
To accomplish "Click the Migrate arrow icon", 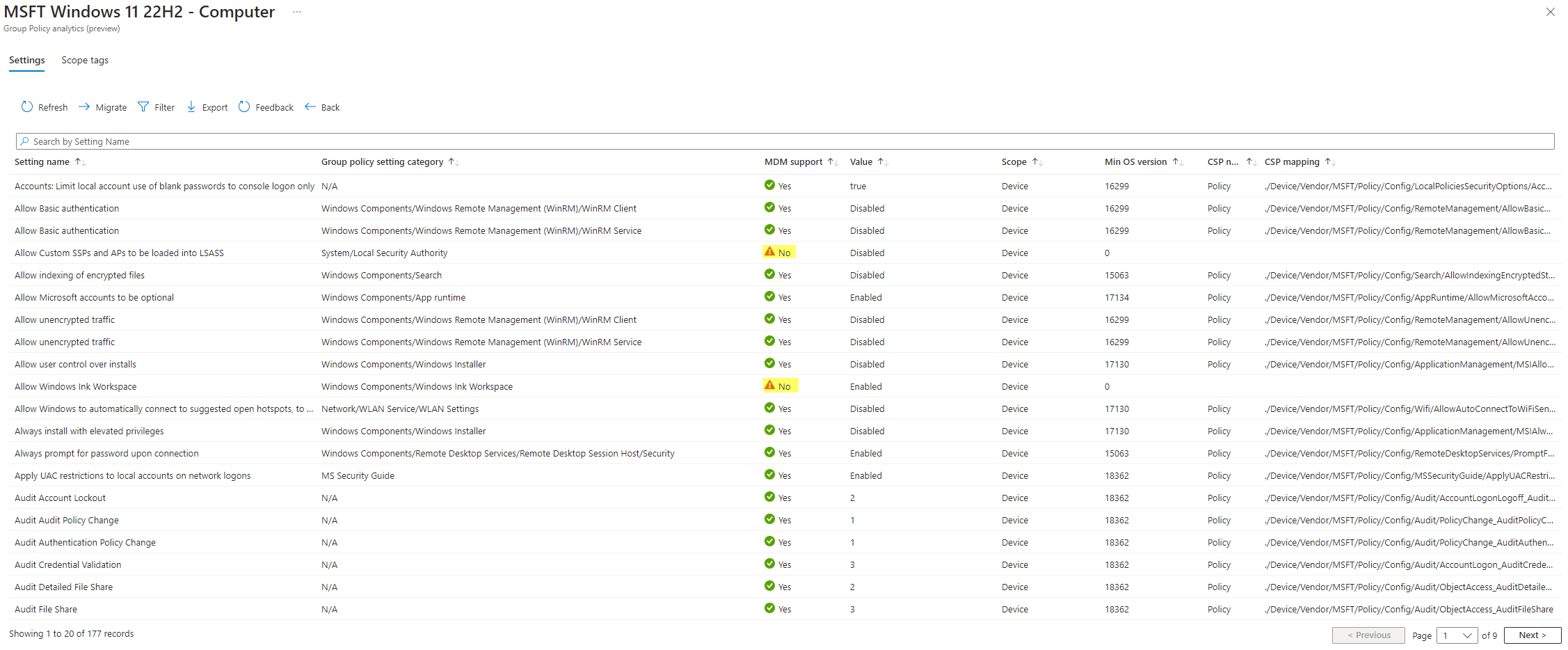I will coord(84,106).
